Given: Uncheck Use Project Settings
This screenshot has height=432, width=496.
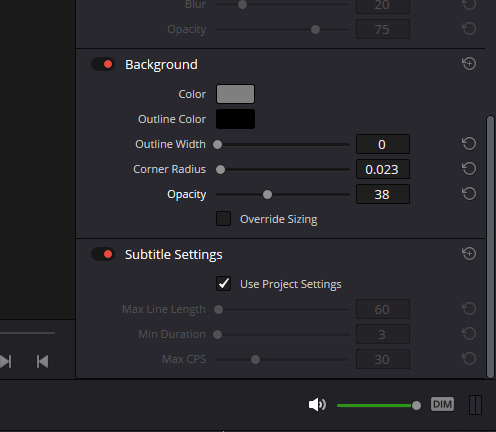Looking at the screenshot, I should [223, 284].
